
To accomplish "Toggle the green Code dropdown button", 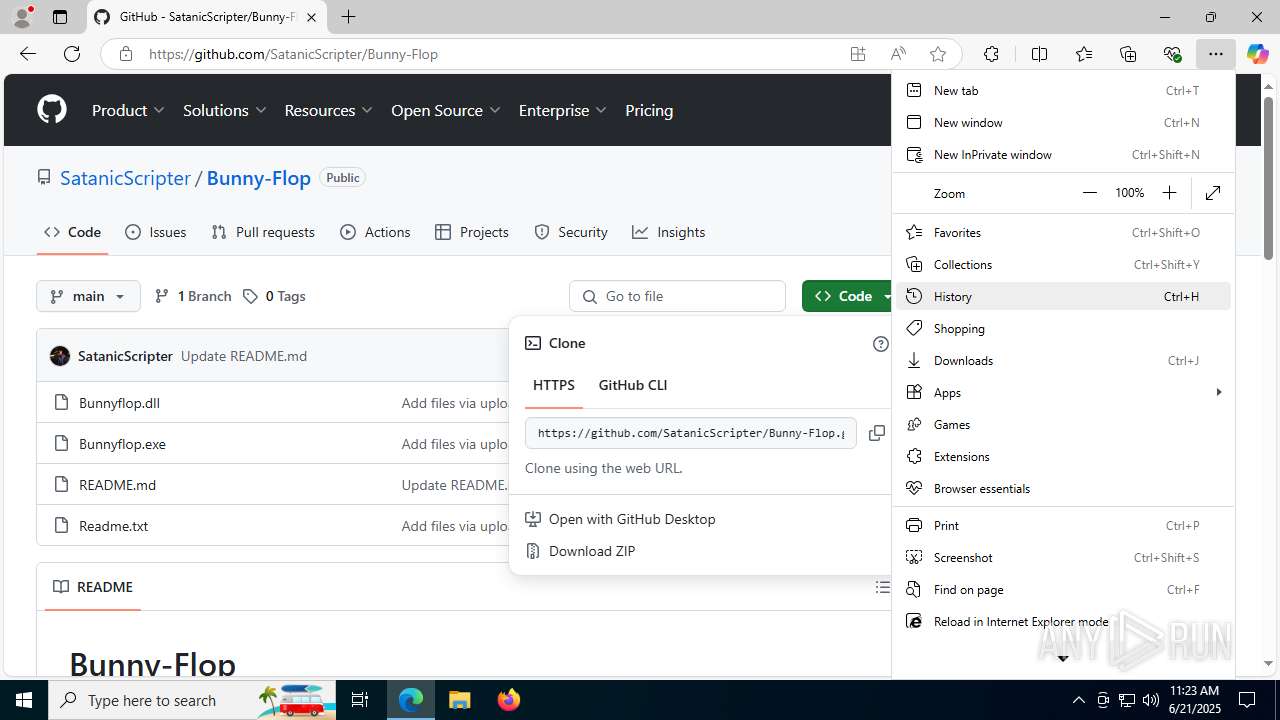I will tap(848, 296).
